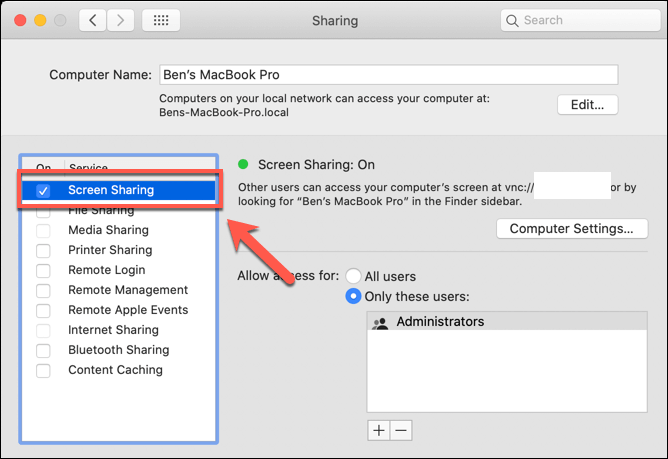Enable the Media Sharing checkbox
The width and height of the screenshot is (668, 459).
pyautogui.click(x=43, y=231)
